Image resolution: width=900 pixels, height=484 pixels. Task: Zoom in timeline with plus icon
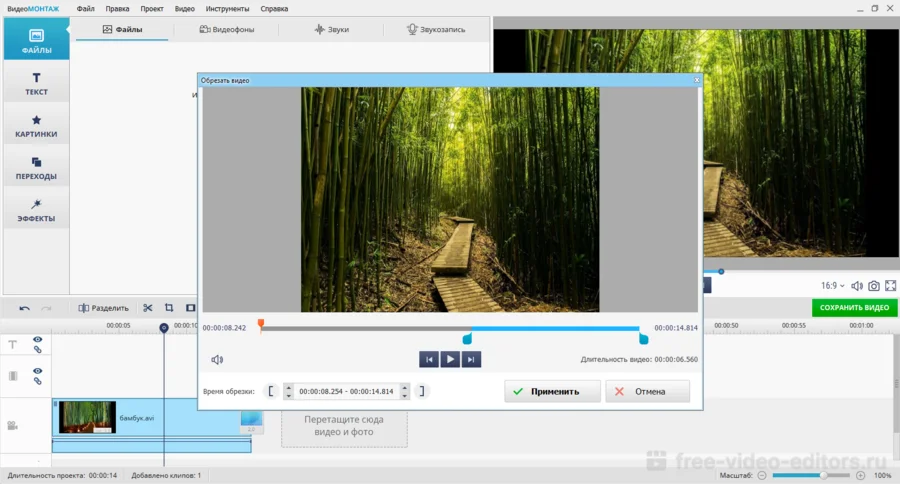point(860,475)
